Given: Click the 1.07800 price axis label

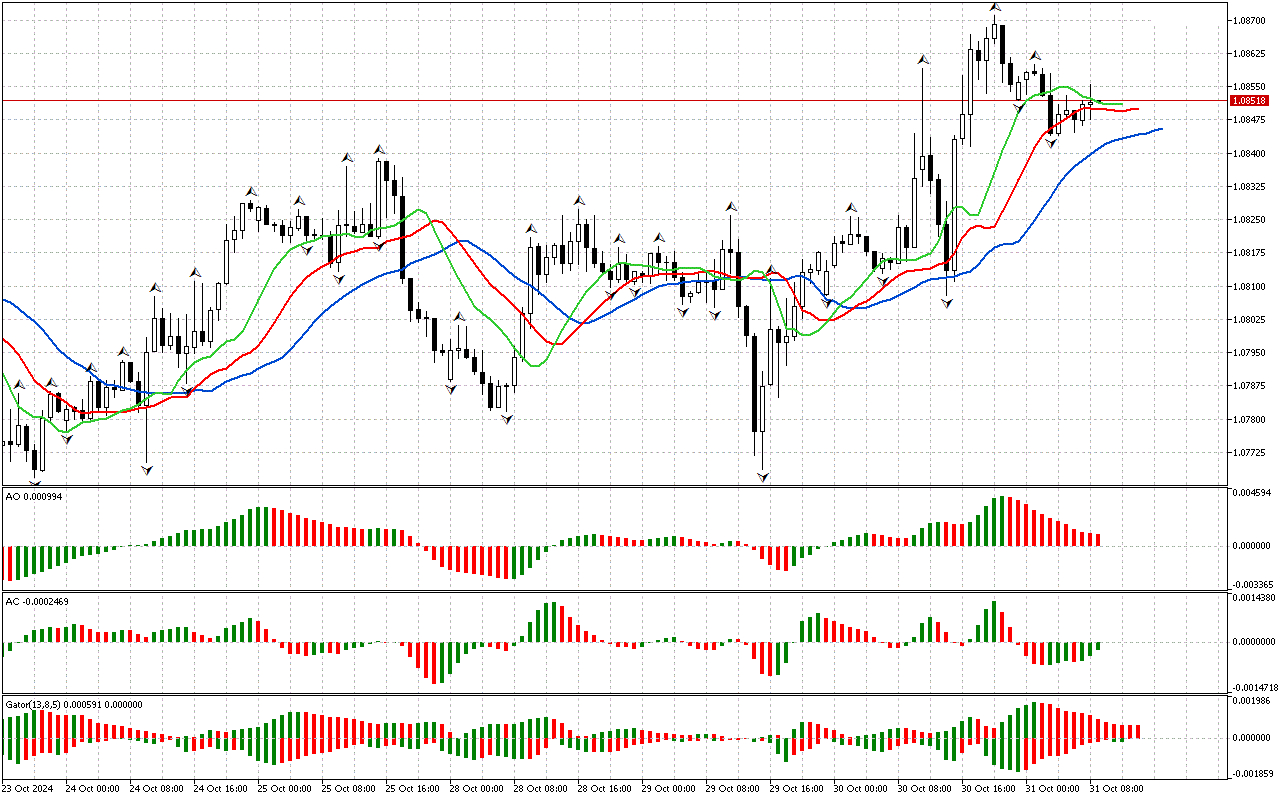Looking at the screenshot, I should point(1250,420).
